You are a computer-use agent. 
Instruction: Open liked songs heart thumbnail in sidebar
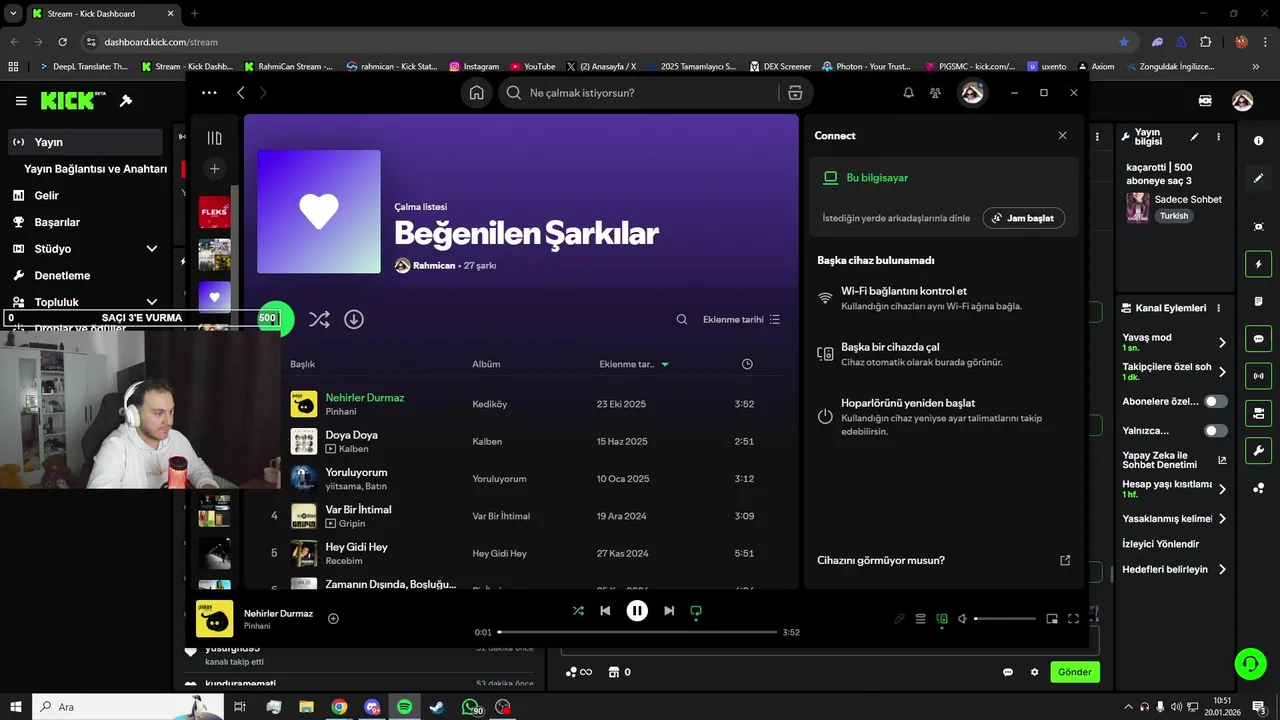(214, 296)
